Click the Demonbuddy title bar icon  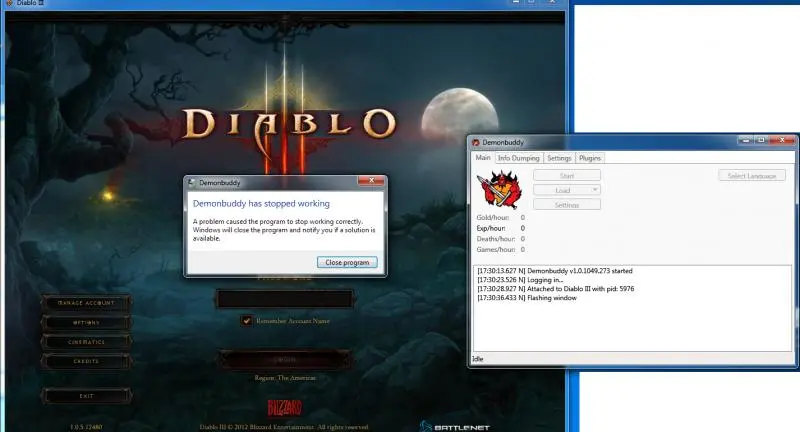point(476,143)
